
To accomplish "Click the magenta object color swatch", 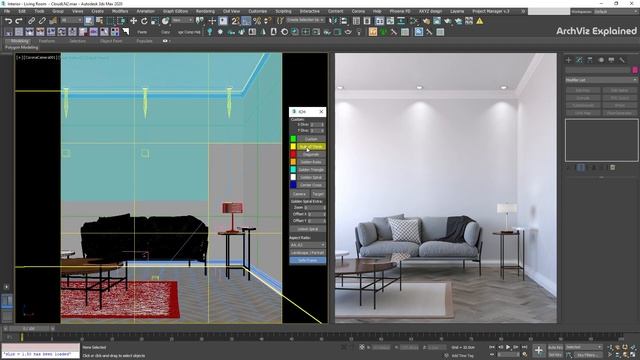I will coord(635,70).
